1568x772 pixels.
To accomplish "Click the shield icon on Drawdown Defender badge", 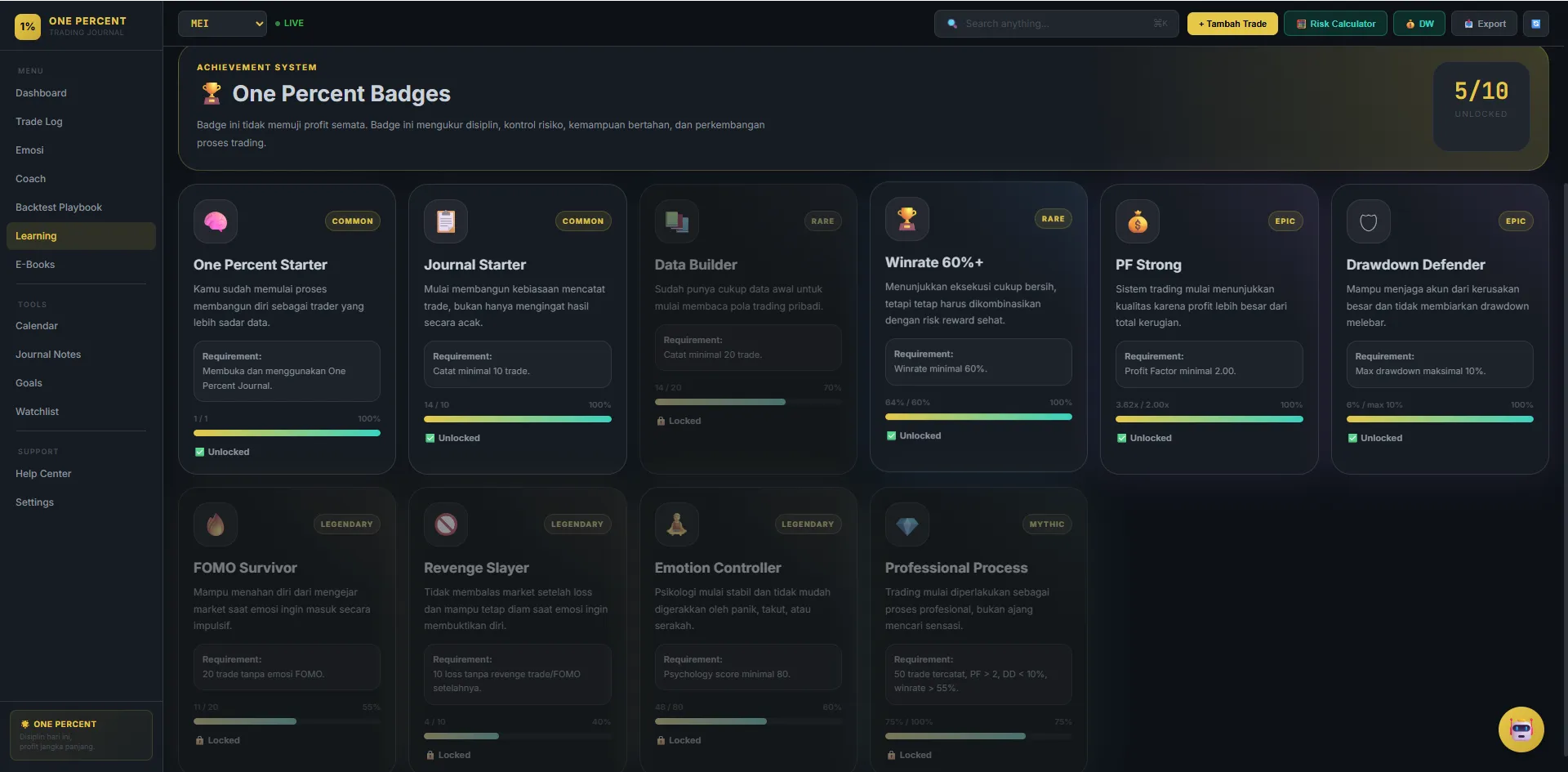I will click(1369, 221).
